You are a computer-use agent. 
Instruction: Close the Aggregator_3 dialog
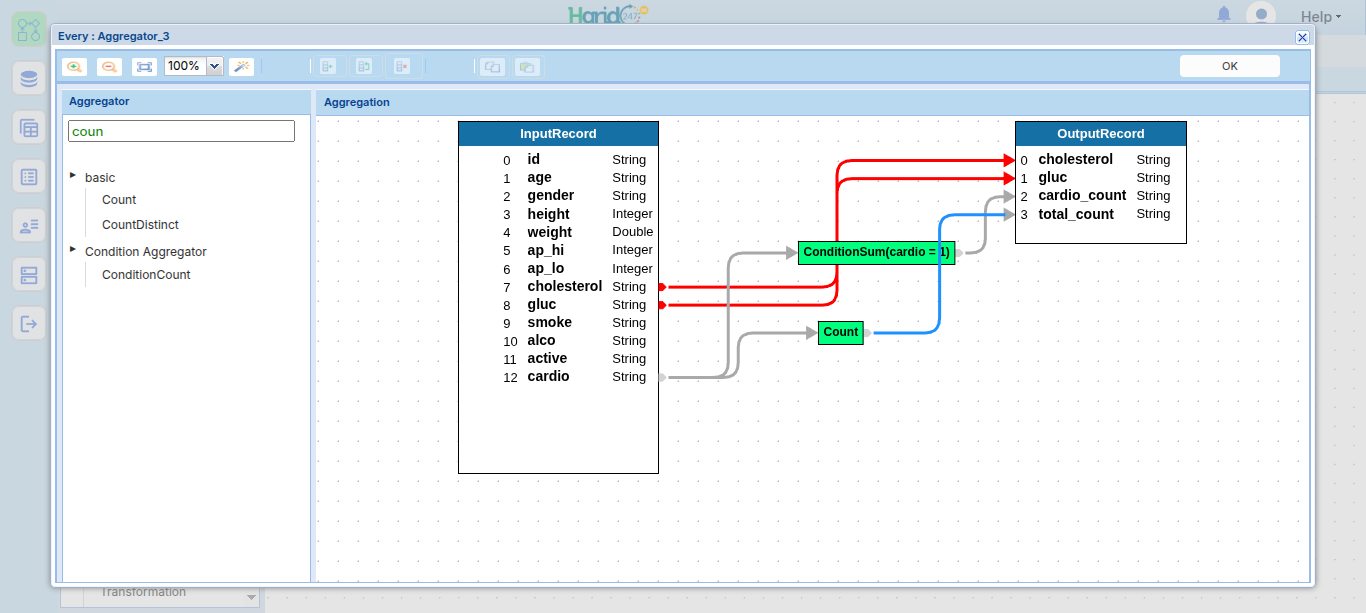pyautogui.click(x=1302, y=37)
